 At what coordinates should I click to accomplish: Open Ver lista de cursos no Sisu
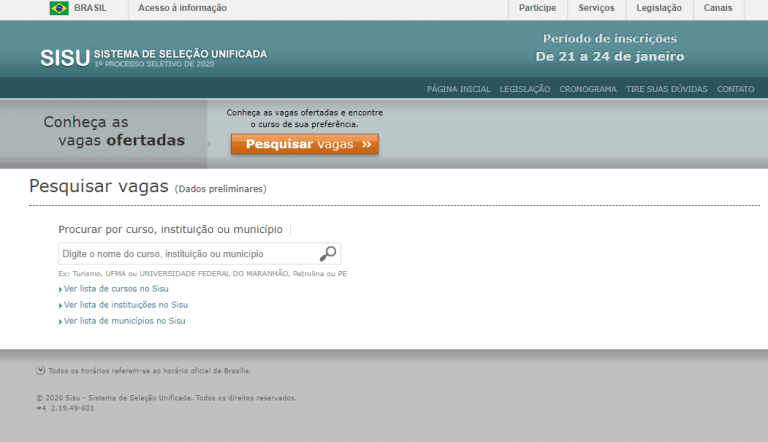[x=116, y=289]
